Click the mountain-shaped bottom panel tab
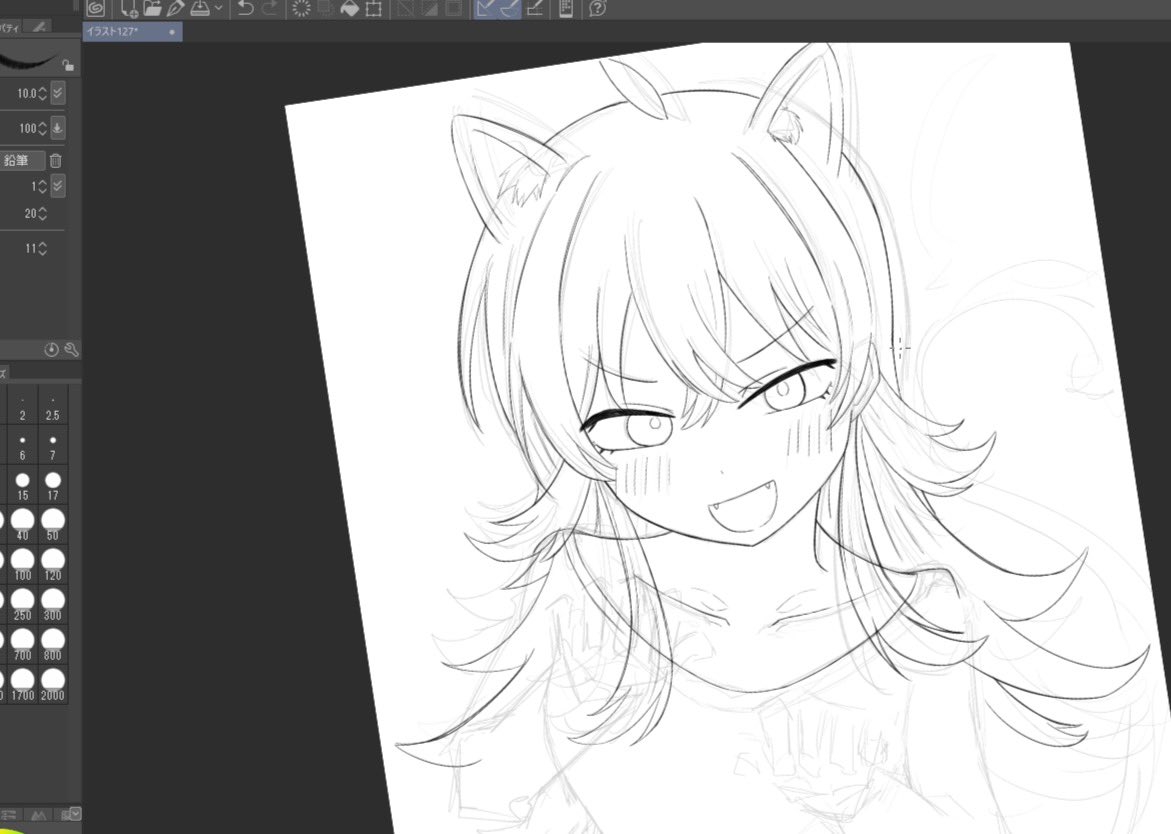The width and height of the screenshot is (1171, 834). click(x=39, y=815)
